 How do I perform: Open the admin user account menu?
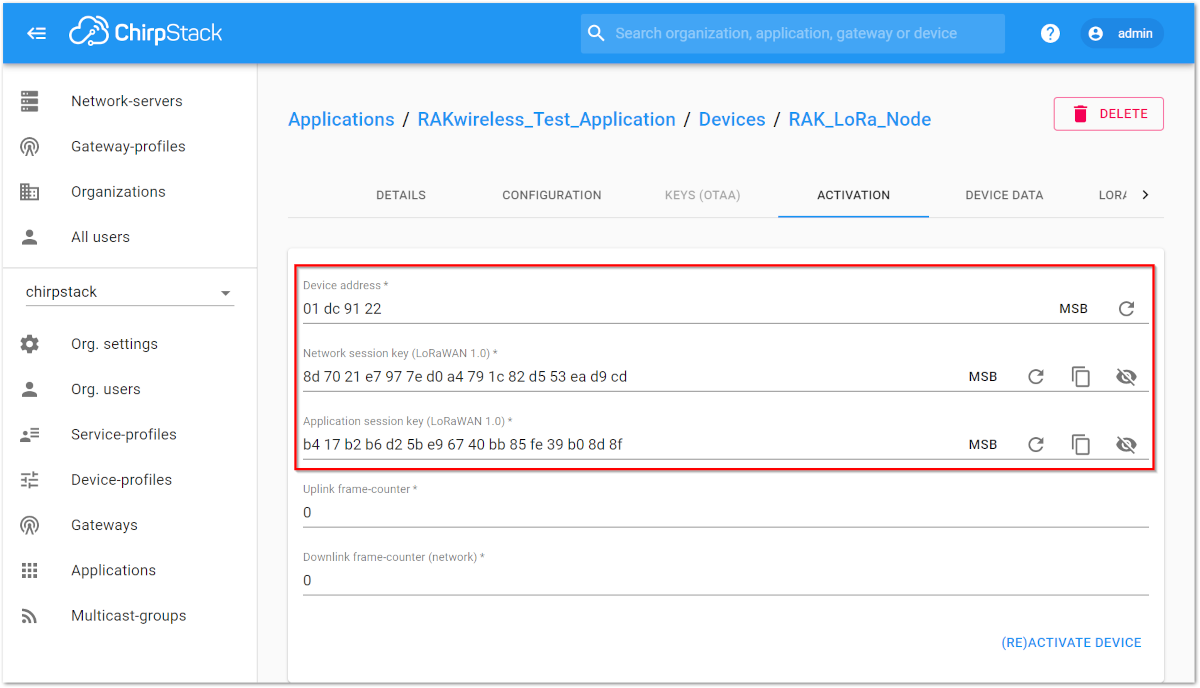click(x=1122, y=33)
